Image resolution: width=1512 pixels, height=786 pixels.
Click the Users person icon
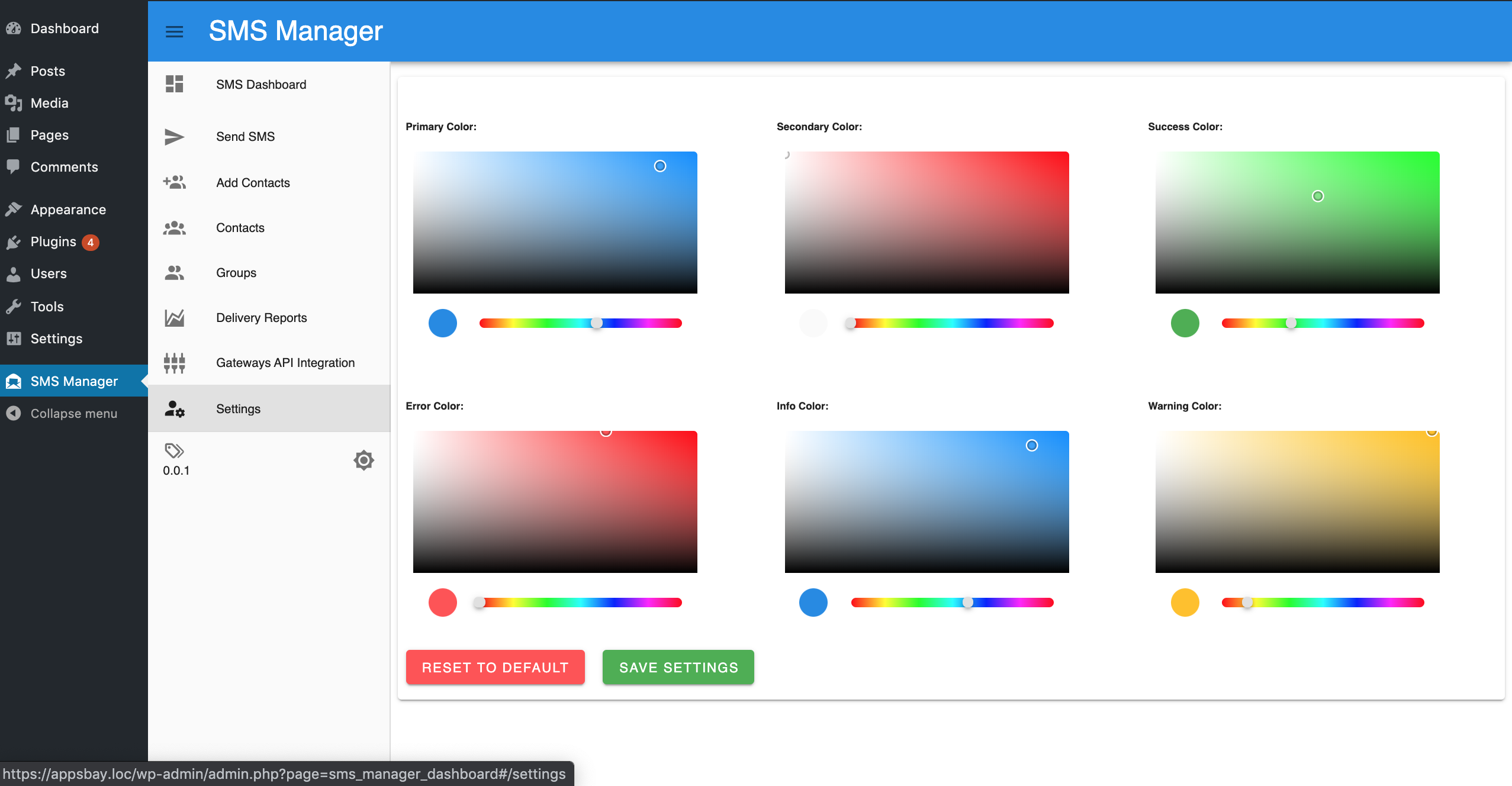pyautogui.click(x=14, y=273)
